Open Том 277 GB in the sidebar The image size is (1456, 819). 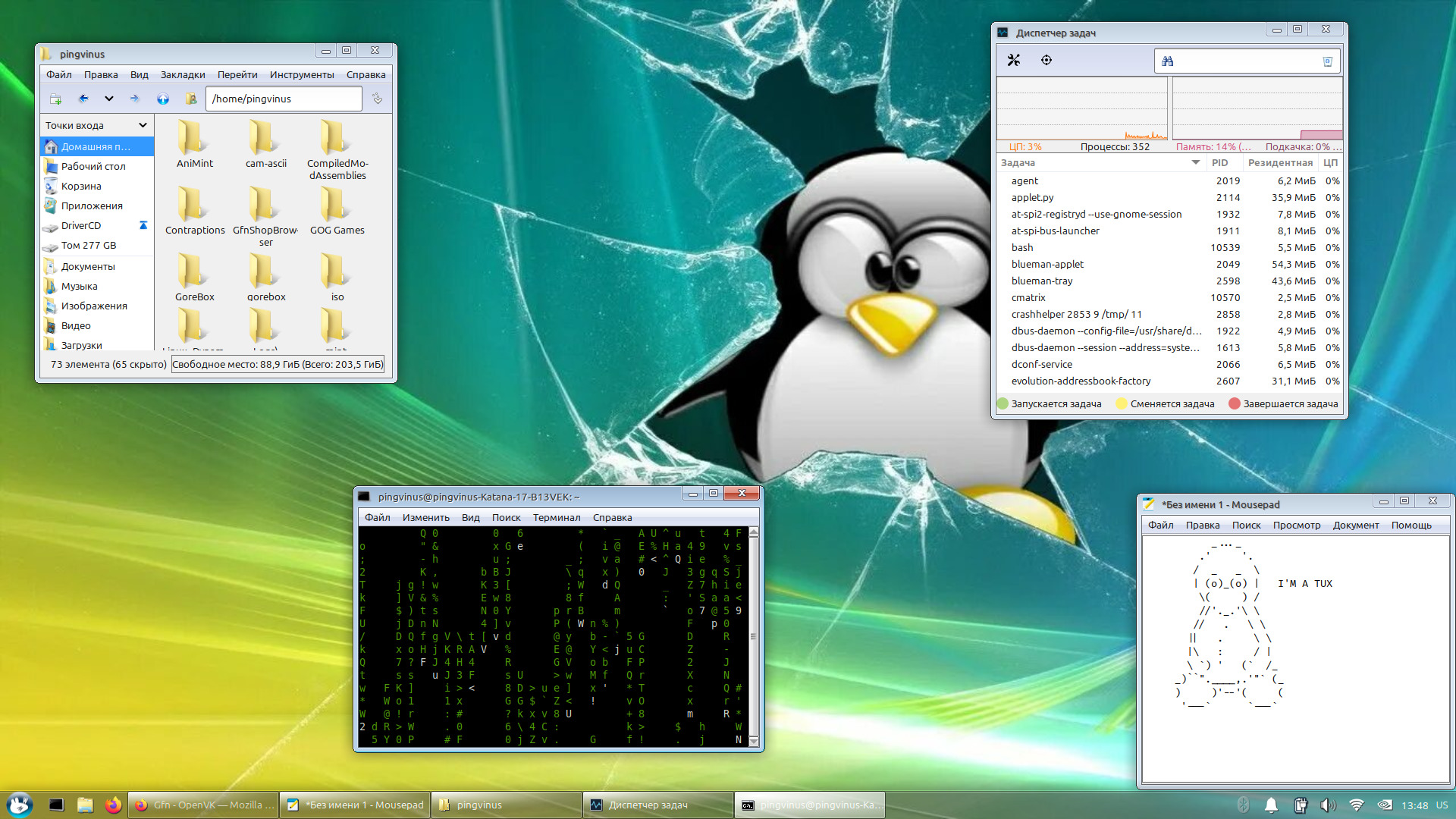(97, 245)
